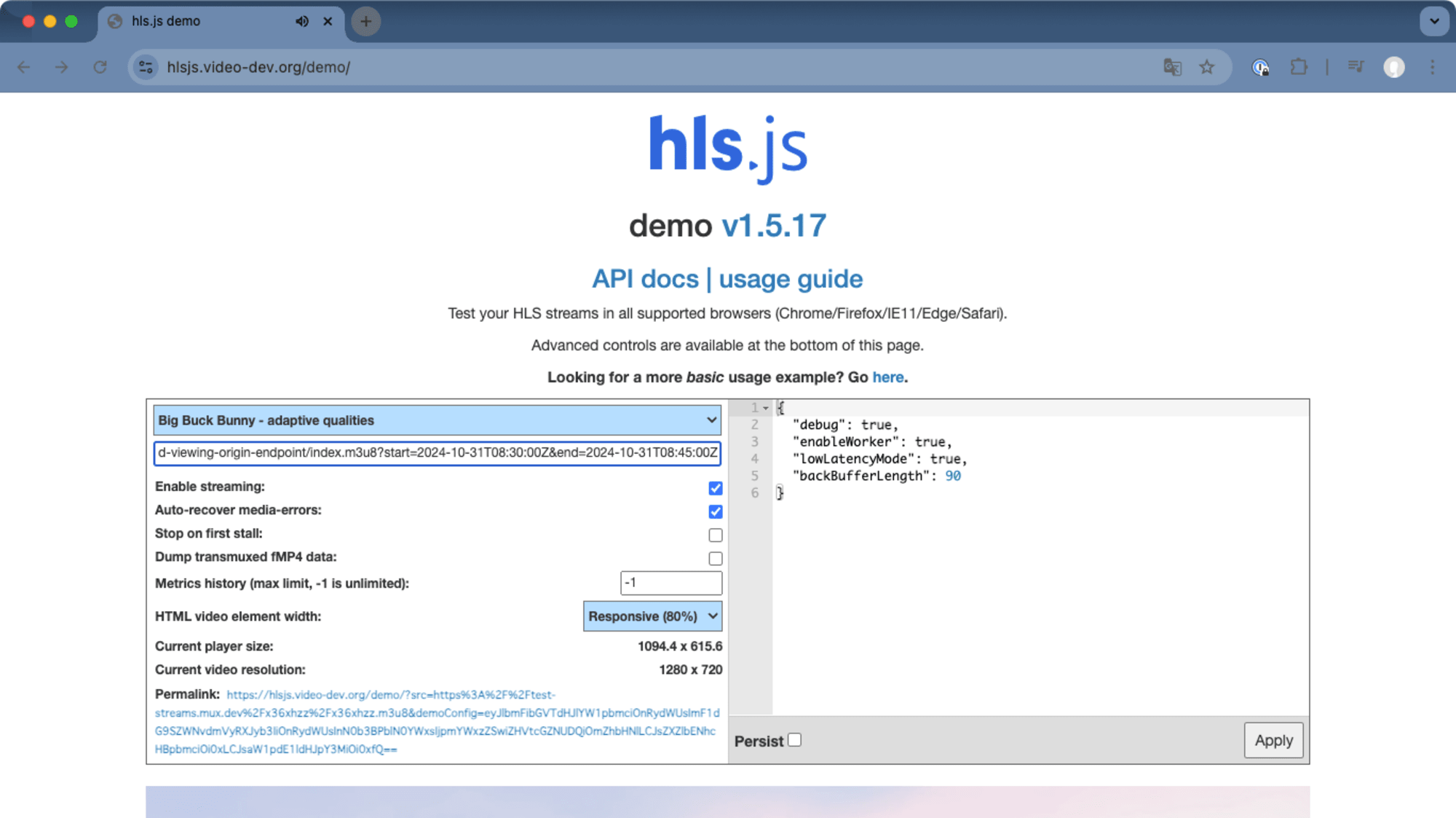Open Chrome three-dot menu
The height and width of the screenshot is (818, 1456).
pos(1433,67)
